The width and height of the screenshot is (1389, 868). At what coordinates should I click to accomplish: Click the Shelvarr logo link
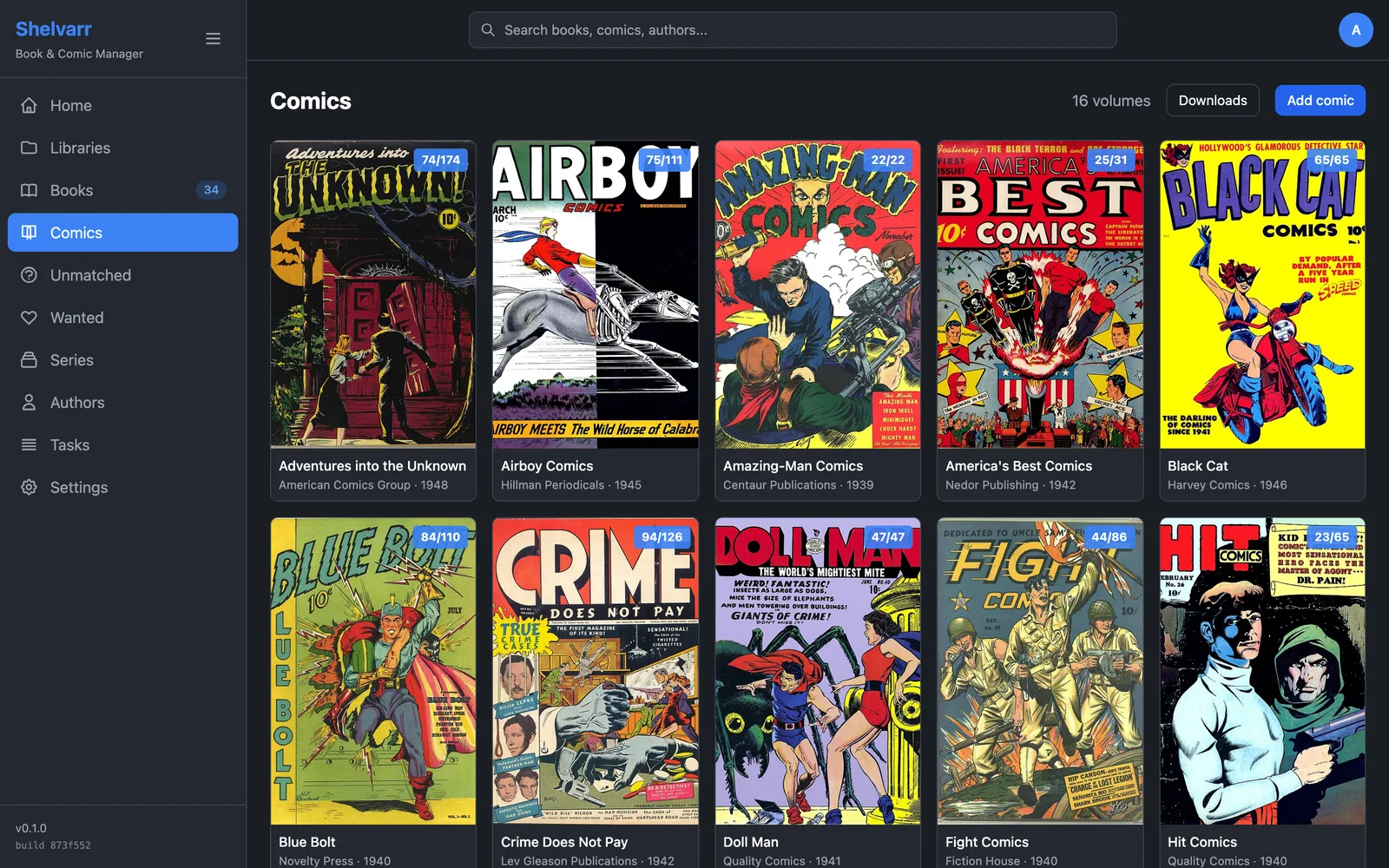(53, 29)
